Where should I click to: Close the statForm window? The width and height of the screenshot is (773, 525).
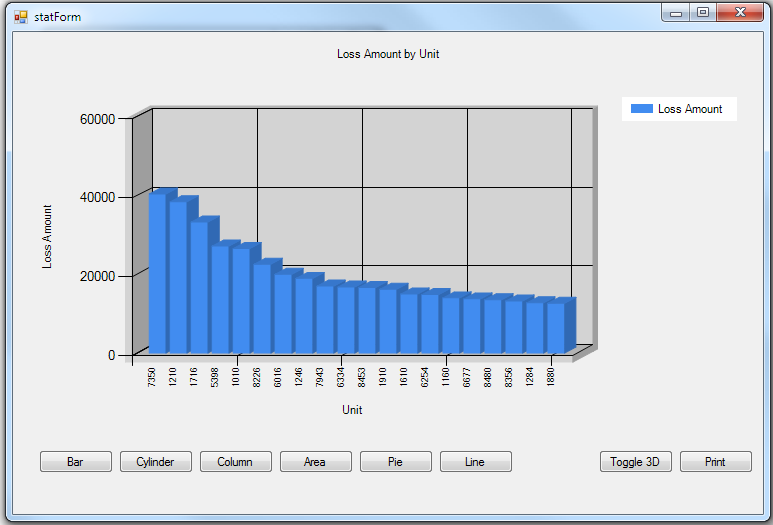[740, 12]
